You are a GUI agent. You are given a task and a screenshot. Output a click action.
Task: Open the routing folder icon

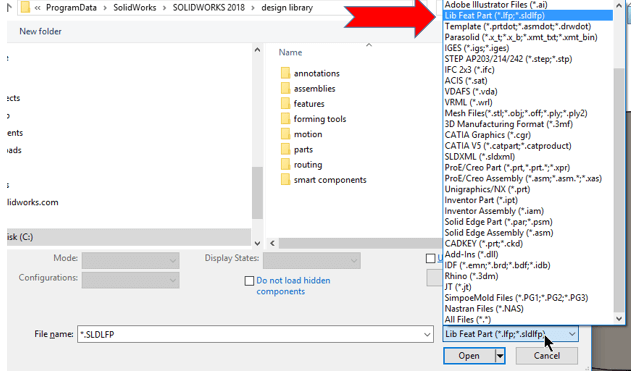pos(285,165)
